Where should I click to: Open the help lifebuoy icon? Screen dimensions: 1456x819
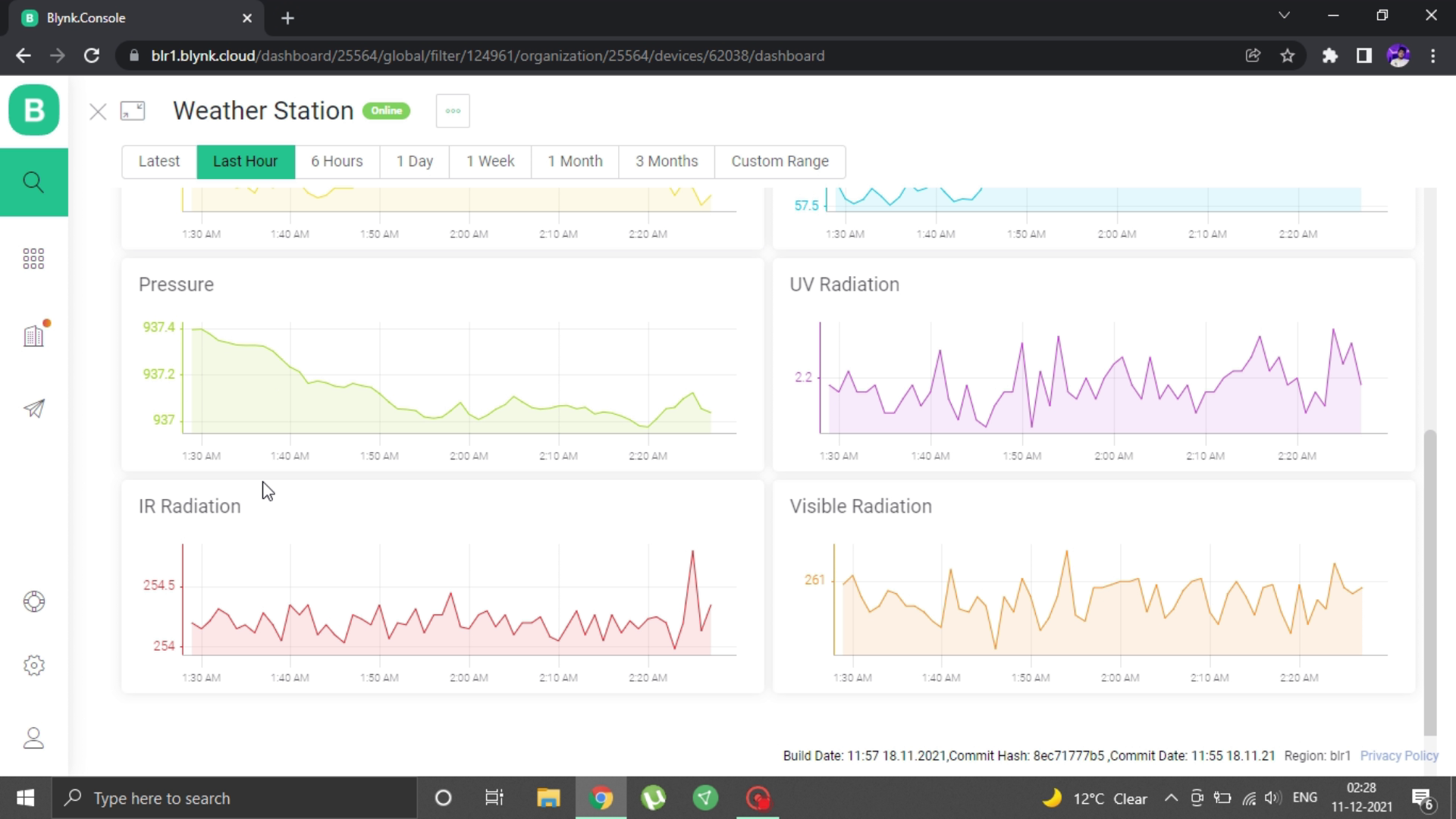33,601
